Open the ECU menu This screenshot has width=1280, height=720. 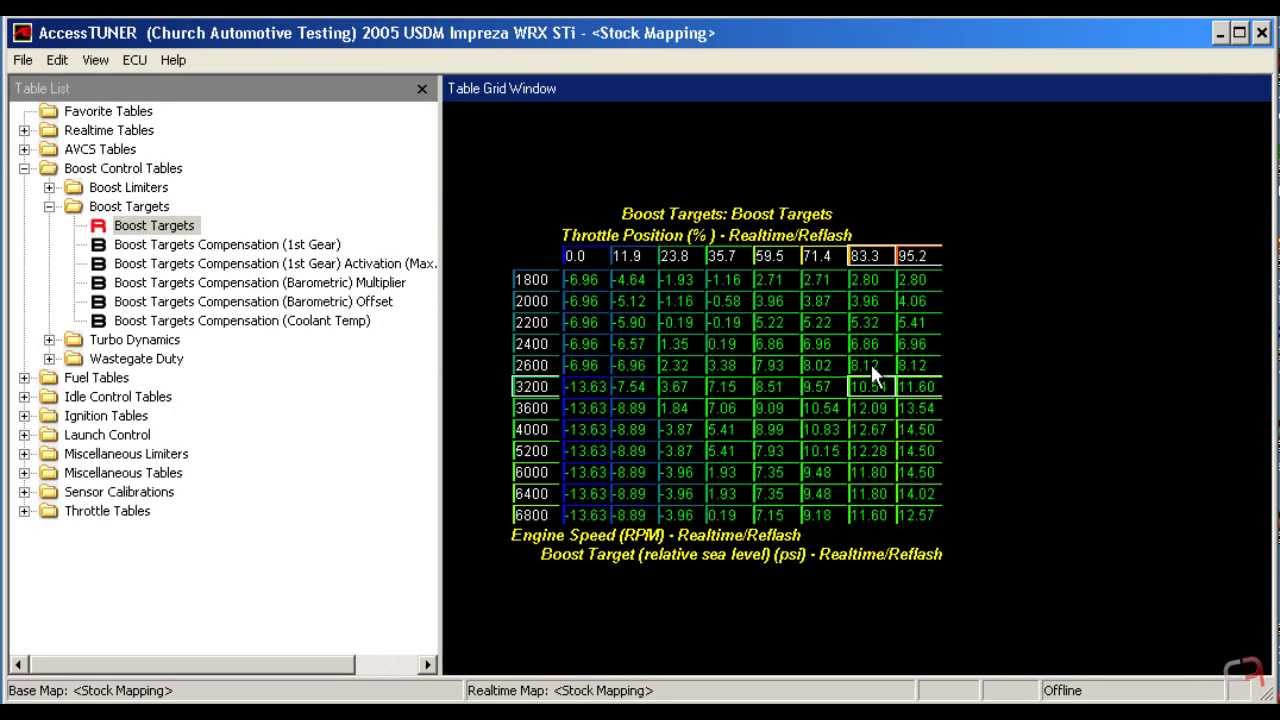coord(135,60)
